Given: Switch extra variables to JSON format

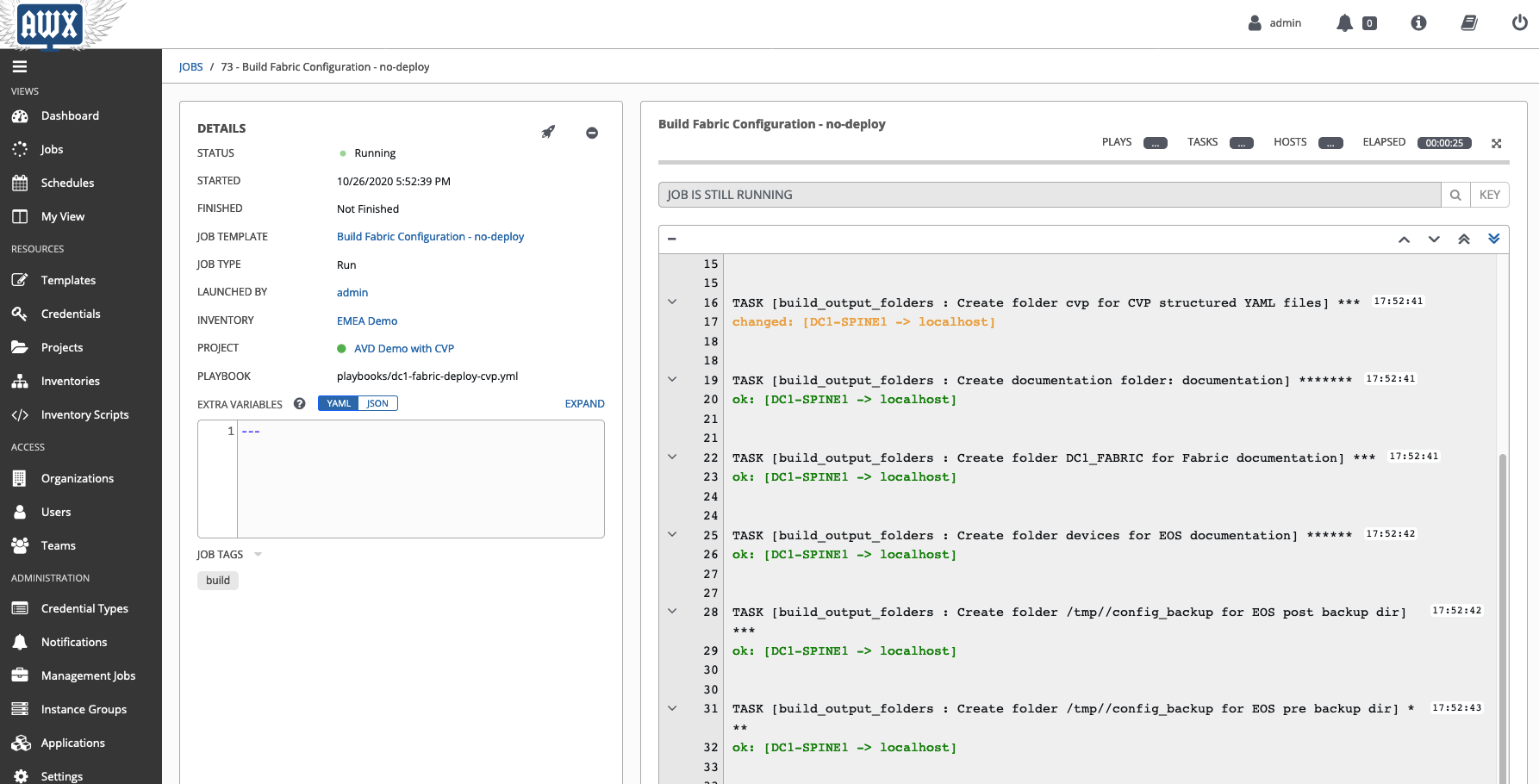Looking at the screenshot, I should coord(377,403).
